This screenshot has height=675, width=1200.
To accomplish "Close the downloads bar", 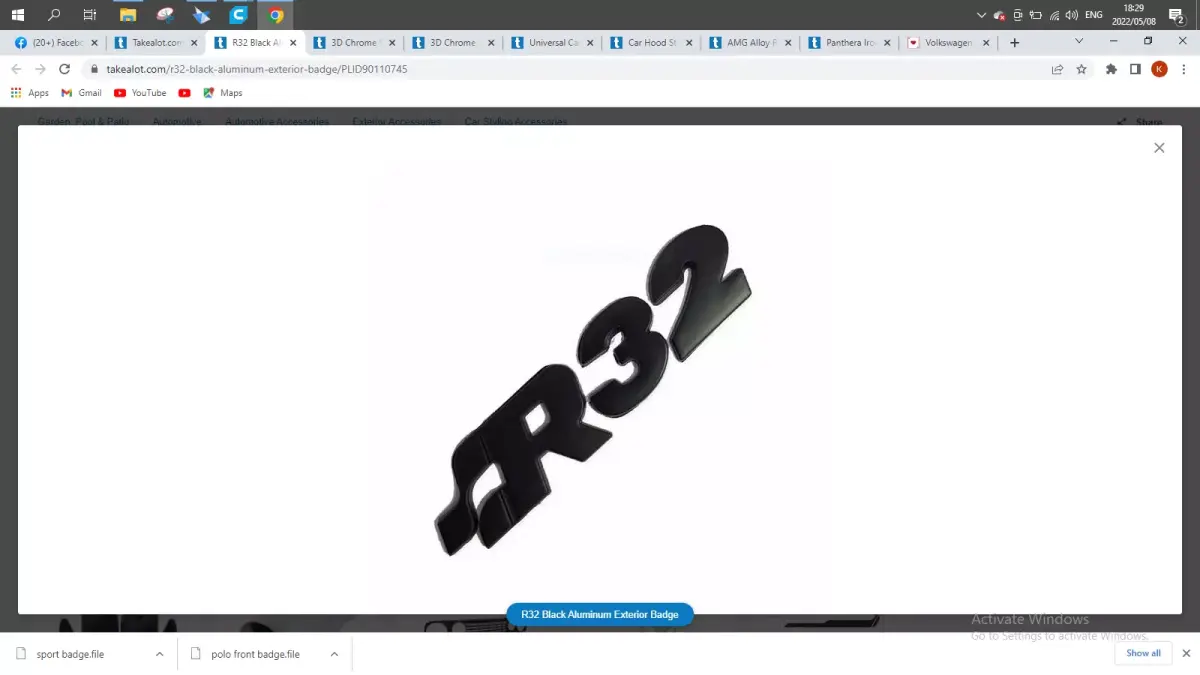I will pos(1186,653).
